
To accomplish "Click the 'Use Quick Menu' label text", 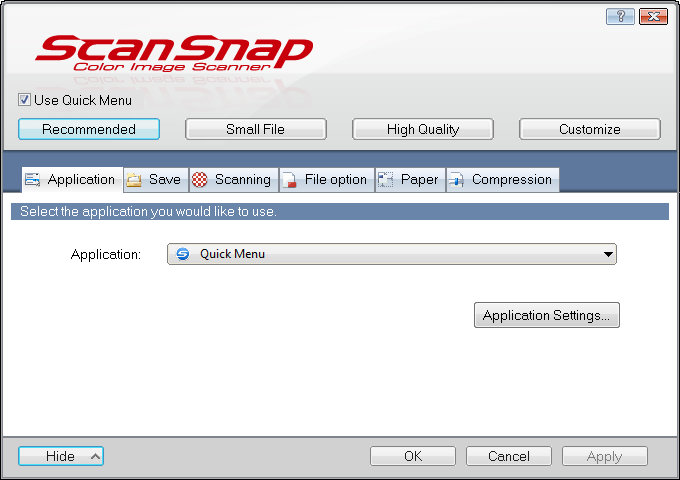I will [x=83, y=100].
